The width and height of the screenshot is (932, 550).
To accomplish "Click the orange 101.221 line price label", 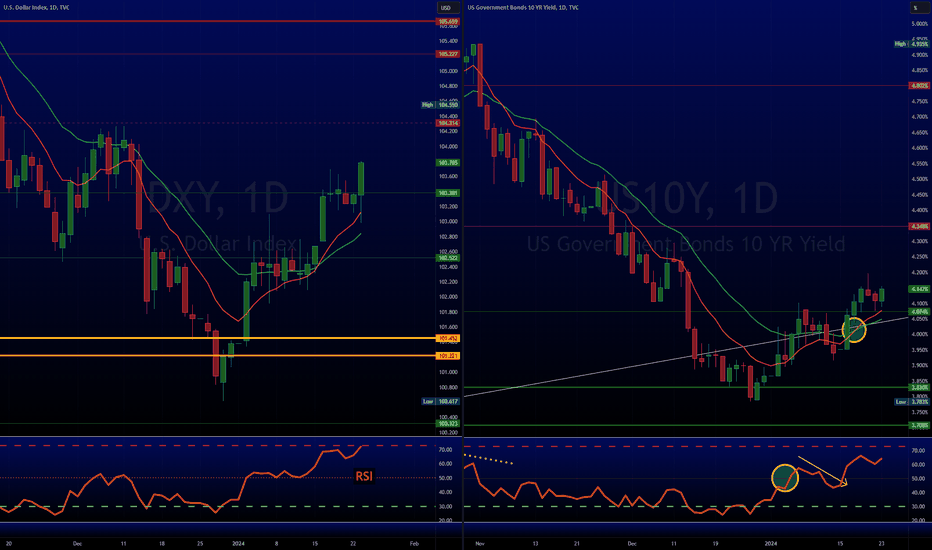I will pos(448,356).
